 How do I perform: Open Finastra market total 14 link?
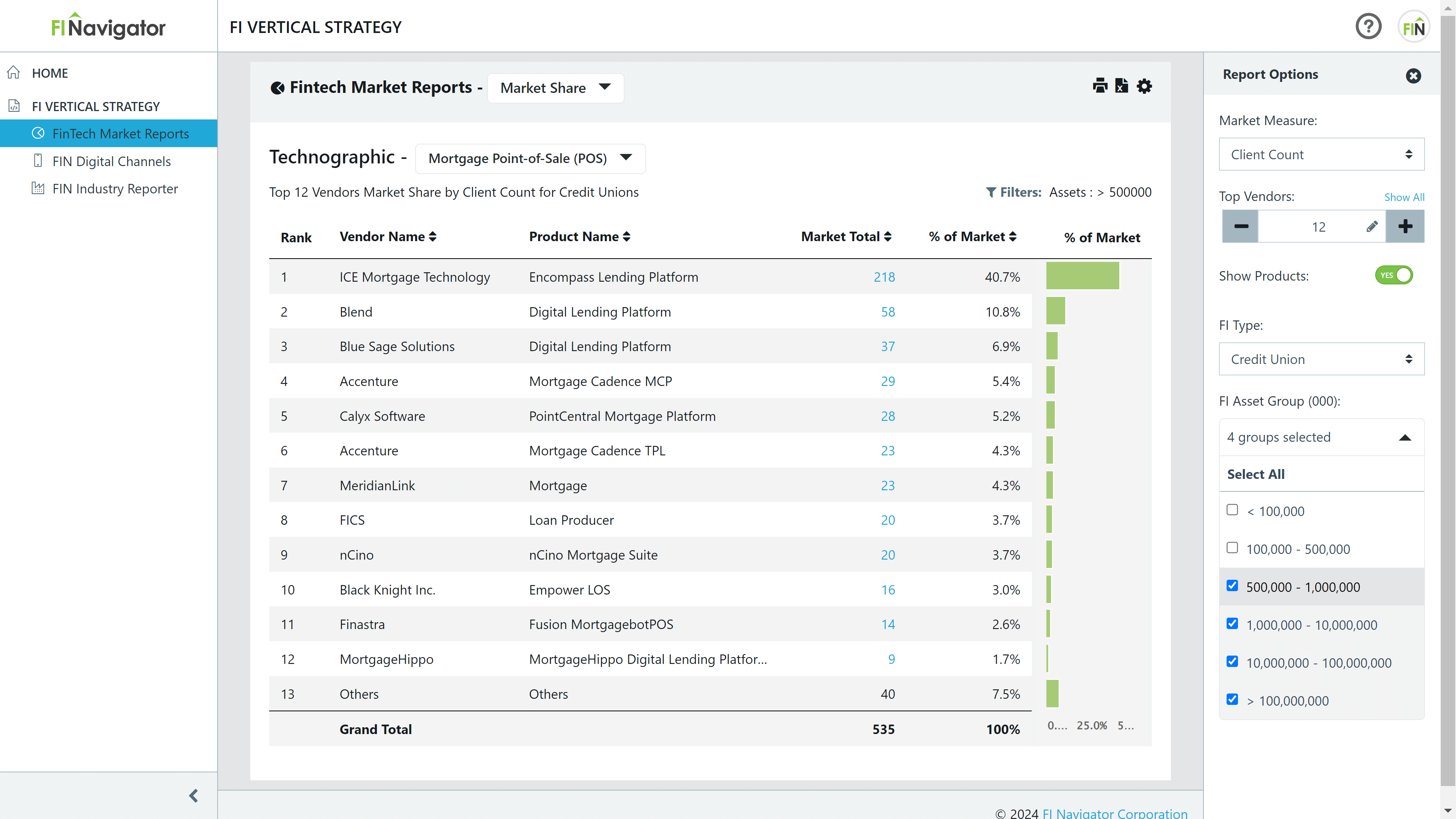[x=888, y=624]
